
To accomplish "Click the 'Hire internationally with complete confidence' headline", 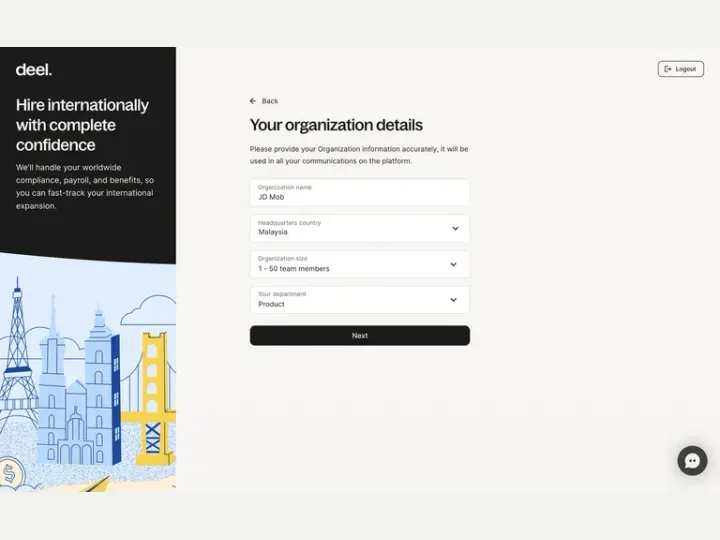I will click(x=82, y=125).
